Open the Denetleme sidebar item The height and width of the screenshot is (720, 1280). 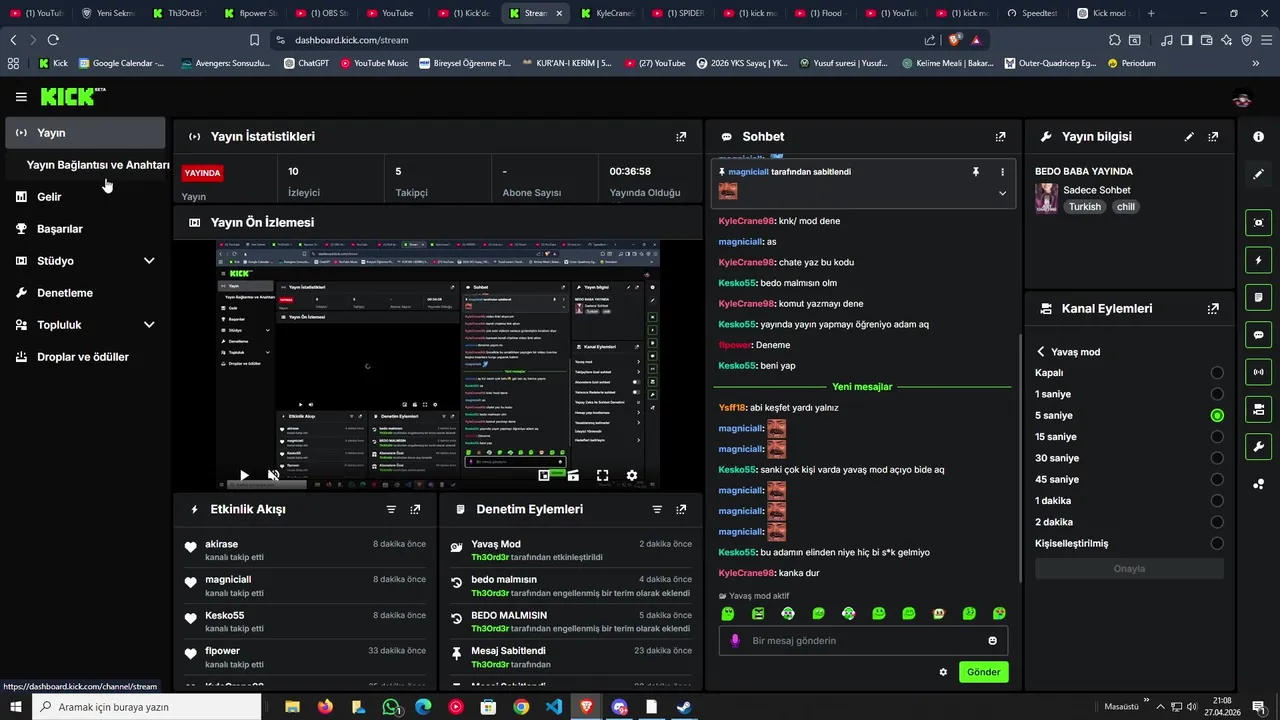(x=85, y=293)
